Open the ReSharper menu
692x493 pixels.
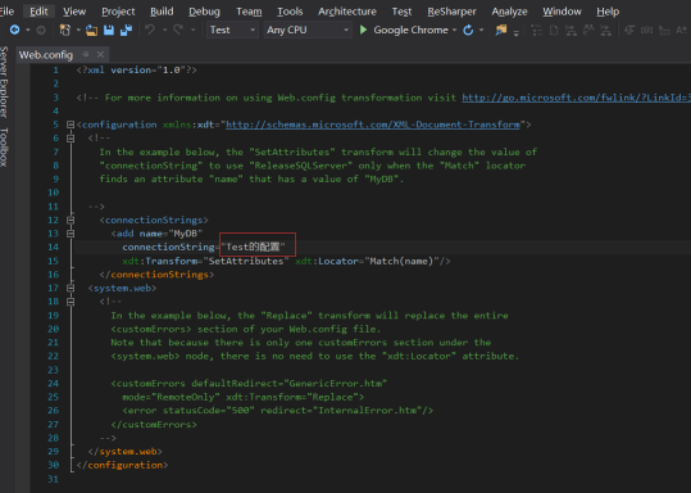pos(452,11)
